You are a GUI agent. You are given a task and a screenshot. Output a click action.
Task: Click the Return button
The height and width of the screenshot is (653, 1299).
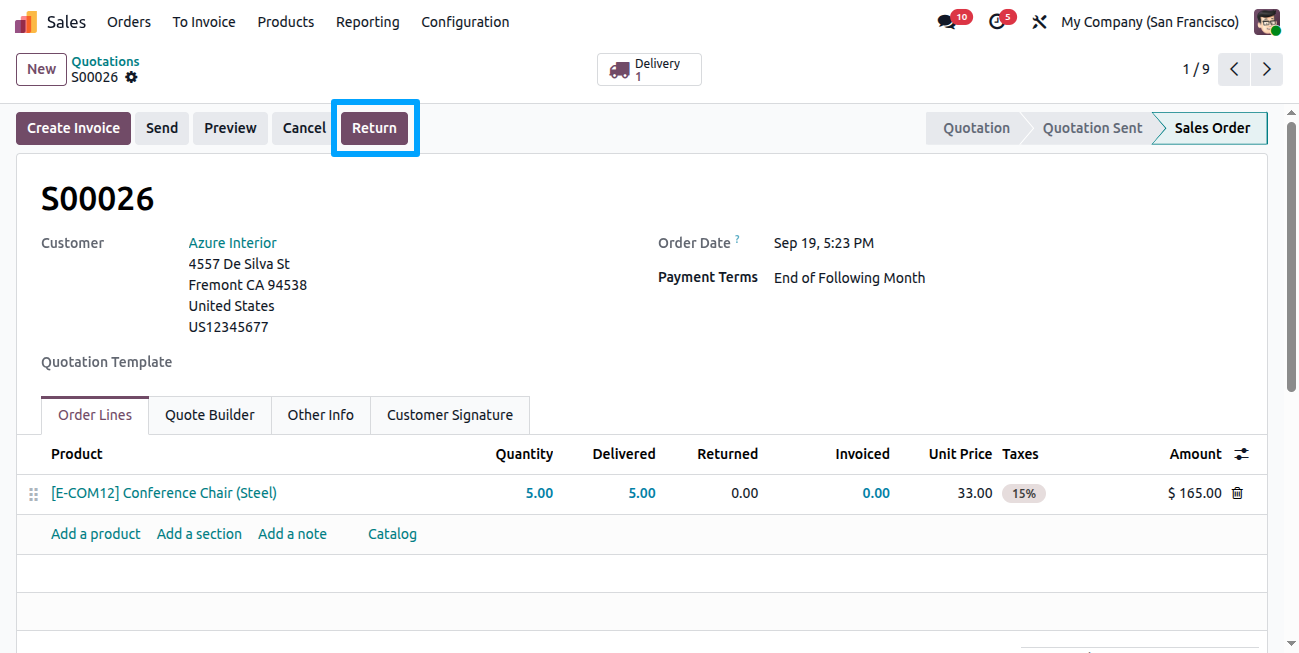pyautogui.click(x=374, y=128)
